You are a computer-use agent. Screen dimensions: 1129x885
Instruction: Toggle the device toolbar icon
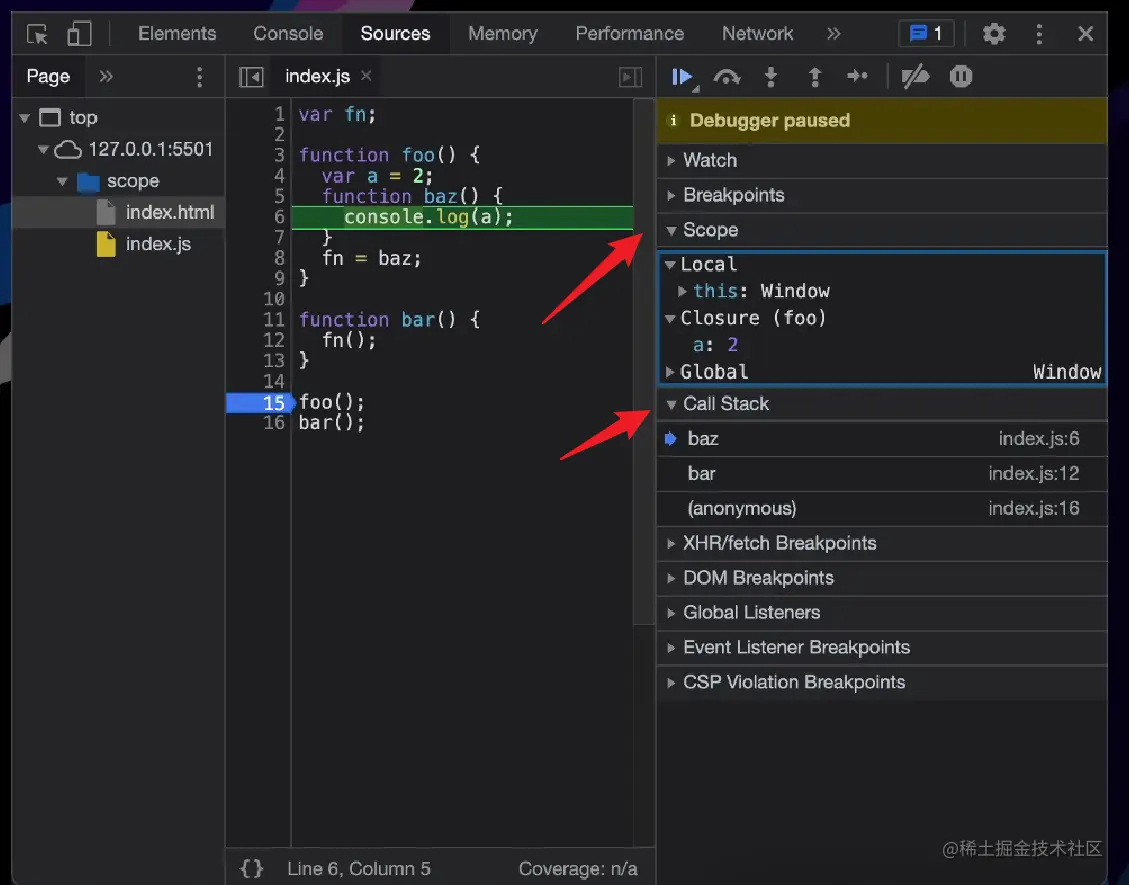click(x=79, y=34)
